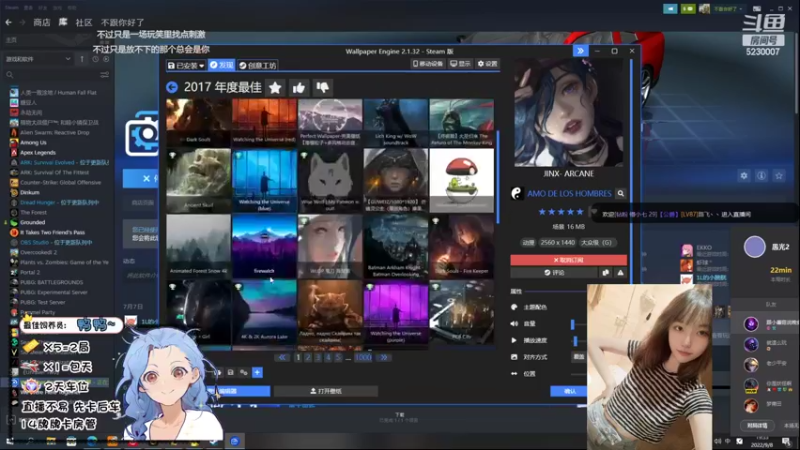Select Watching the Universe (red) wallpaper

click(264, 122)
